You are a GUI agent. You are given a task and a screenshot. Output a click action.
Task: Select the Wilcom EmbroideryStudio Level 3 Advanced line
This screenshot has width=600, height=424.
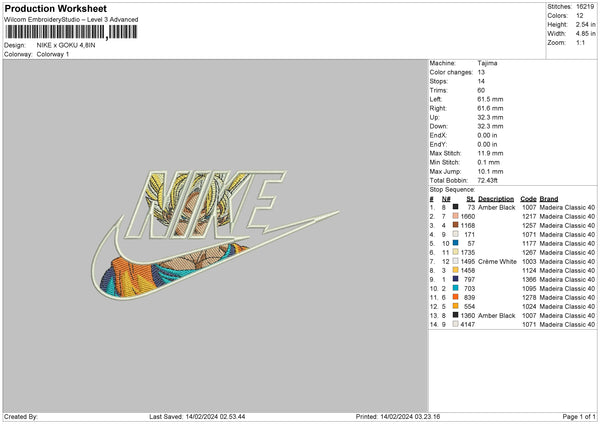(71, 20)
